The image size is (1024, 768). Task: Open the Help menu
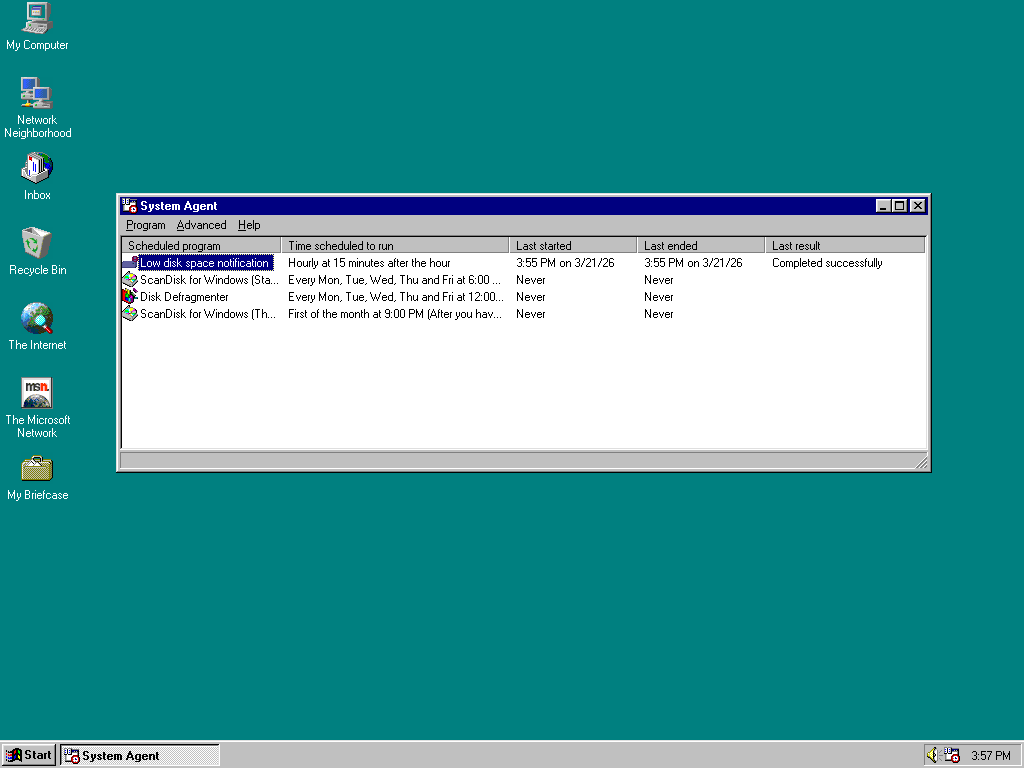tap(249, 225)
